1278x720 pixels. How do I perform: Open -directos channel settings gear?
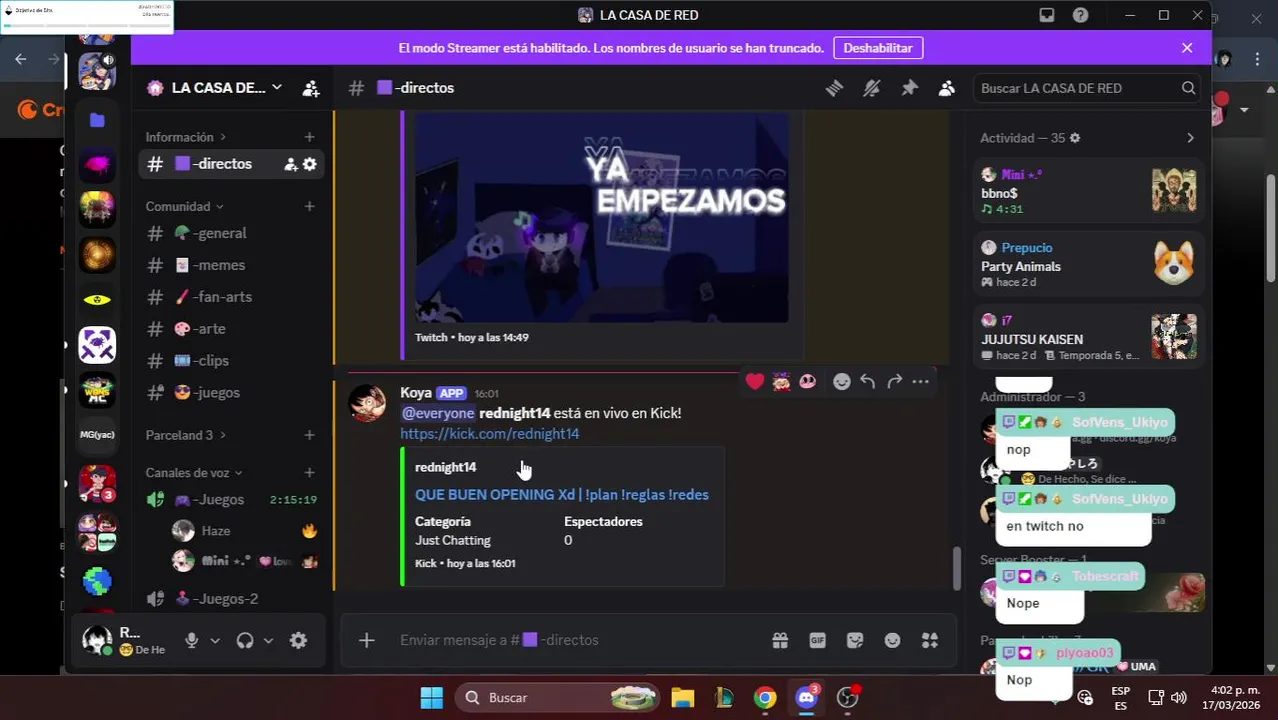310,164
